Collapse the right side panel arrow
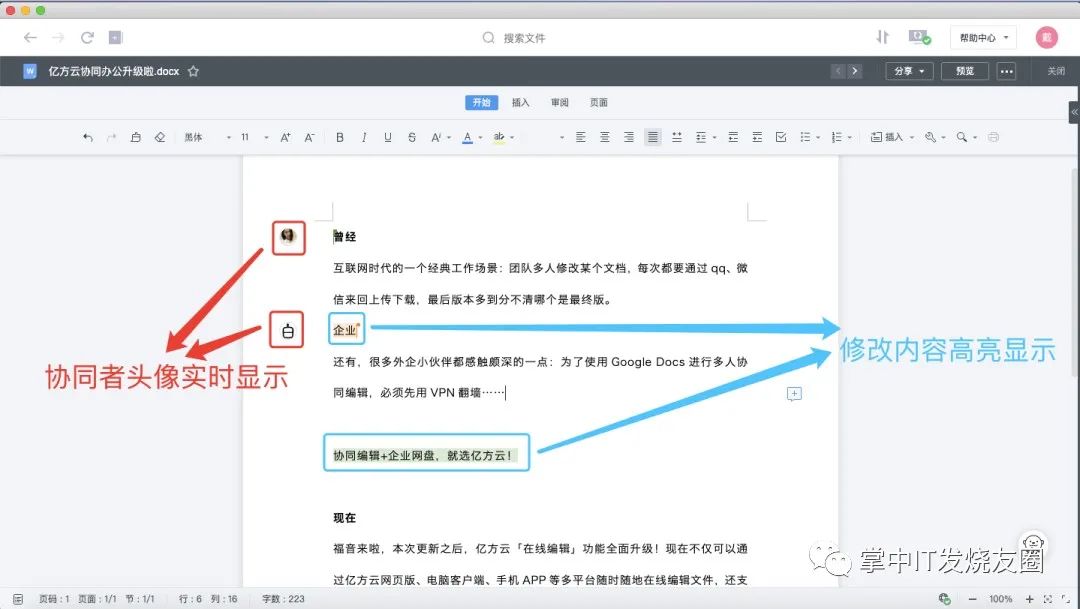The height and width of the screenshot is (609, 1080). 1074,112
